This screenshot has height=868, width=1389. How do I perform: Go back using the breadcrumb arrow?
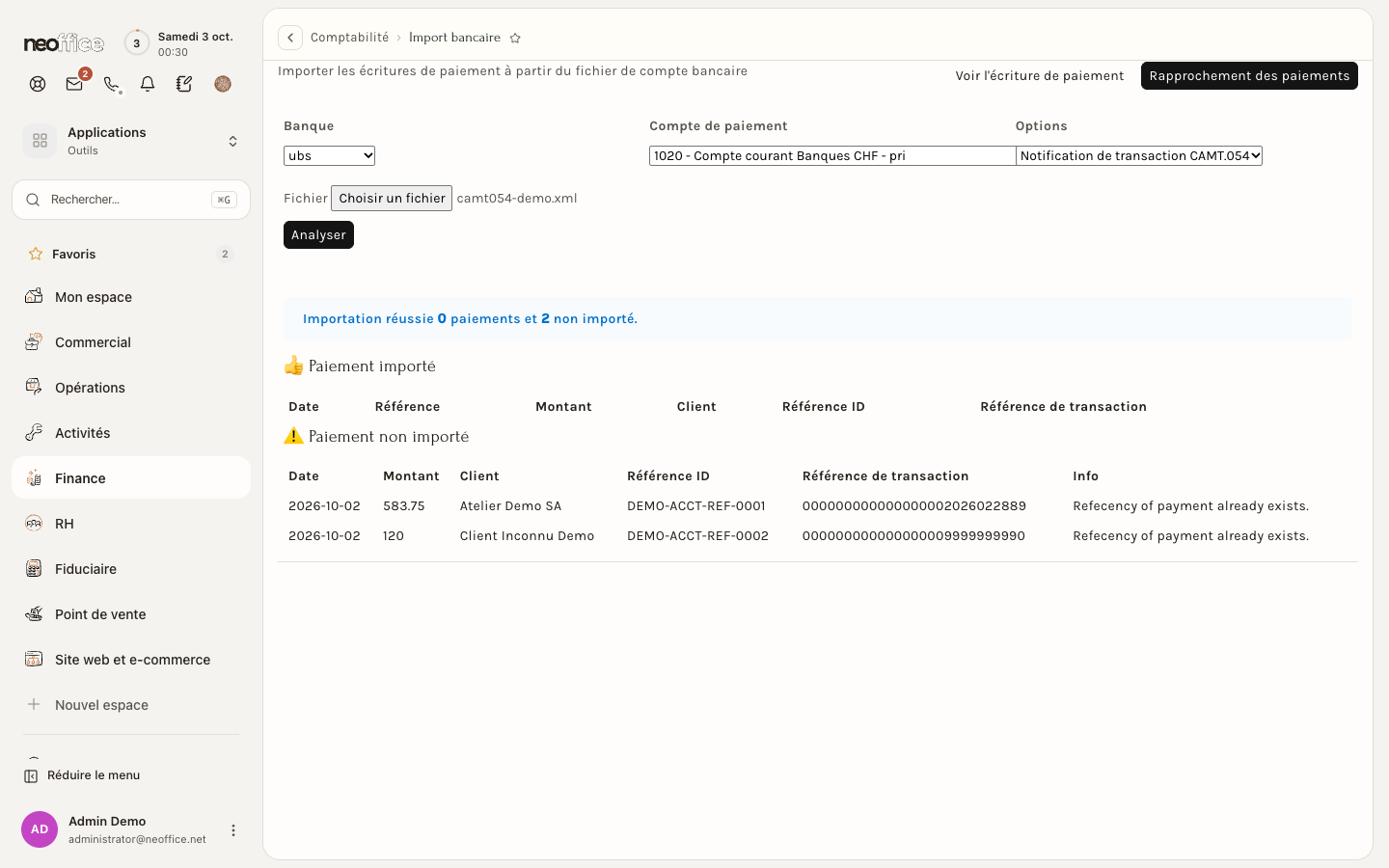290,38
